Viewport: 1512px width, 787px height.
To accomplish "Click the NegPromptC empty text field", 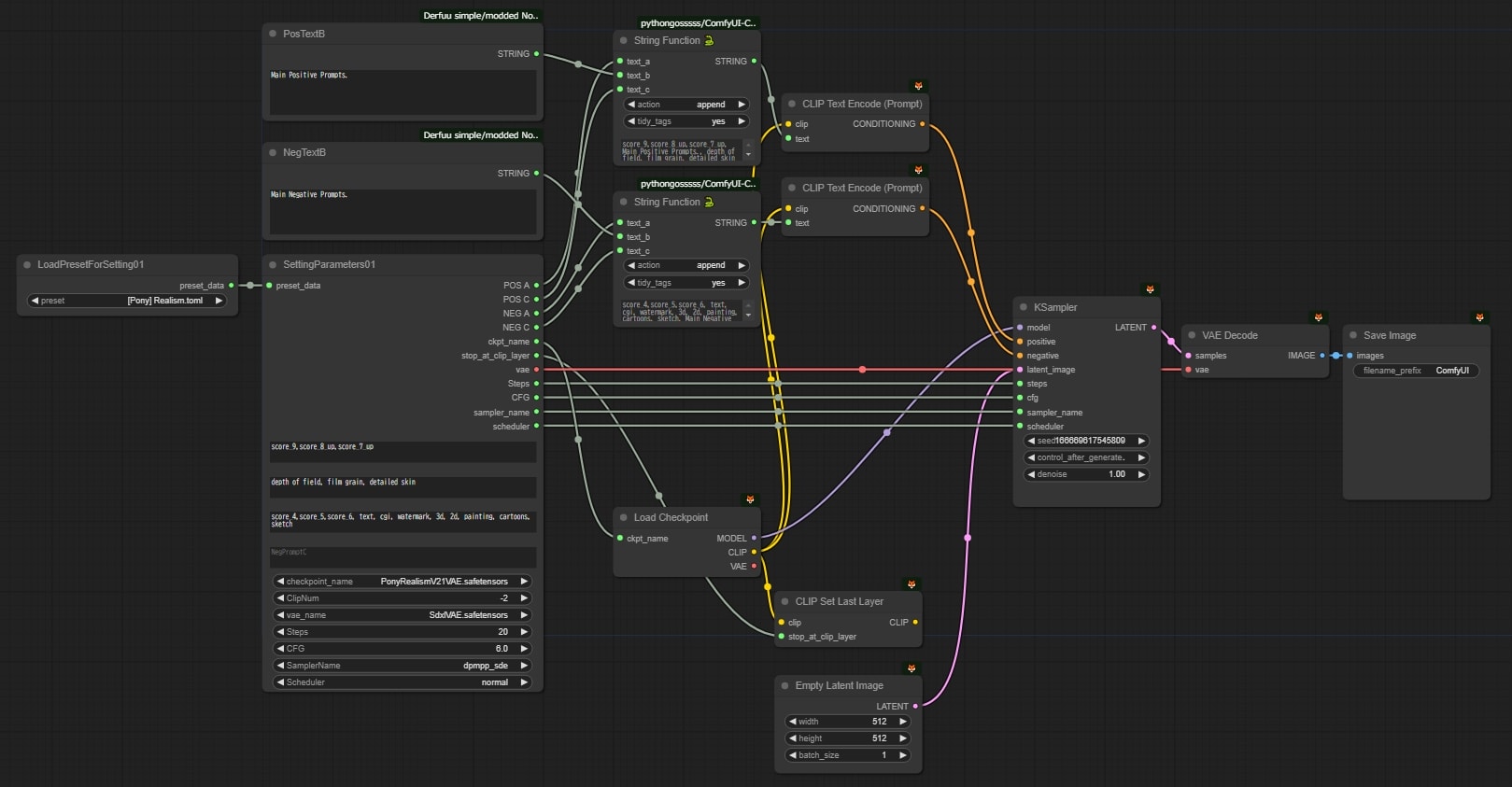I will pyautogui.click(x=403, y=556).
